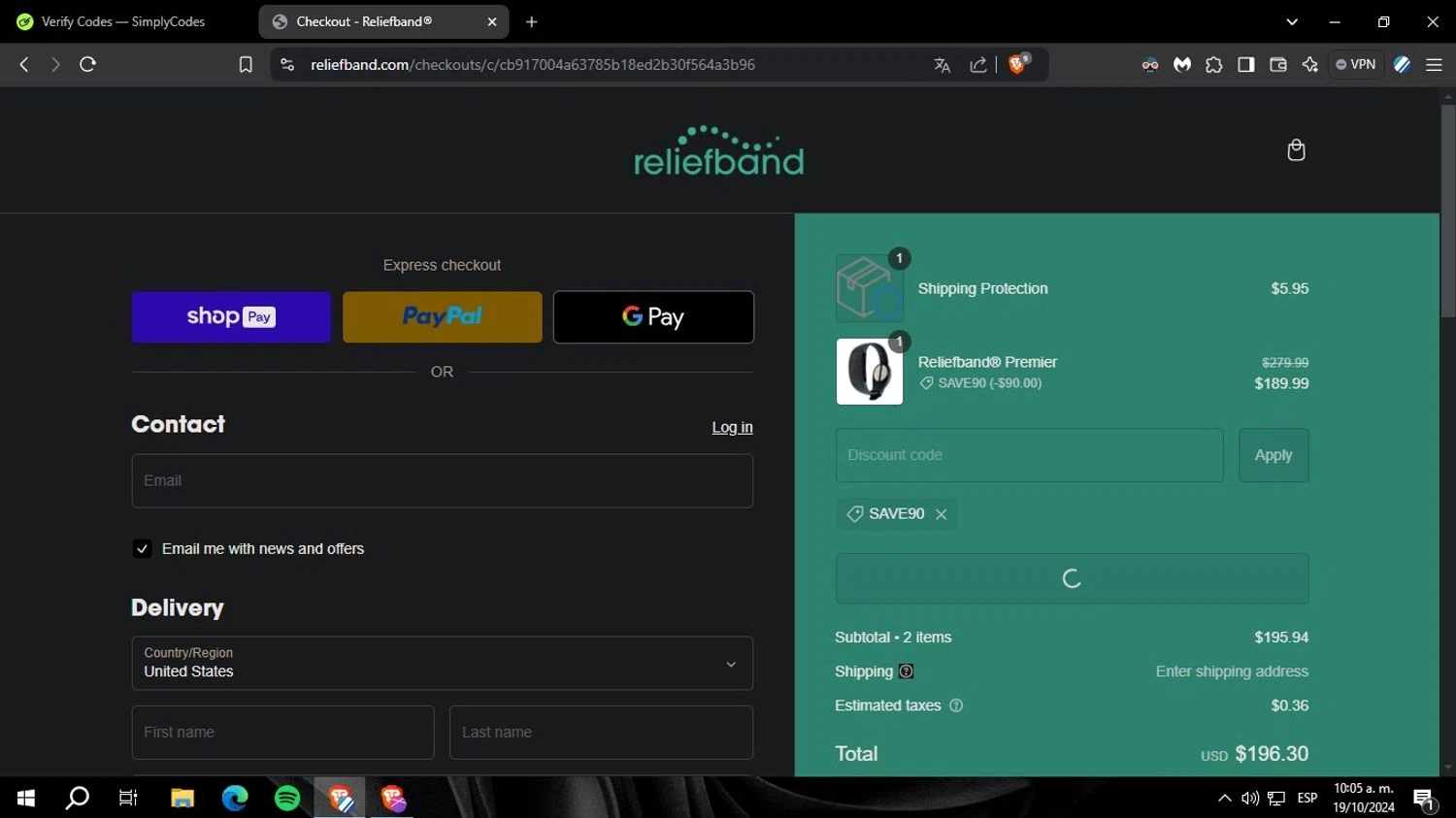Focus the Email input field
The width and height of the screenshot is (1456, 818).
point(442,481)
